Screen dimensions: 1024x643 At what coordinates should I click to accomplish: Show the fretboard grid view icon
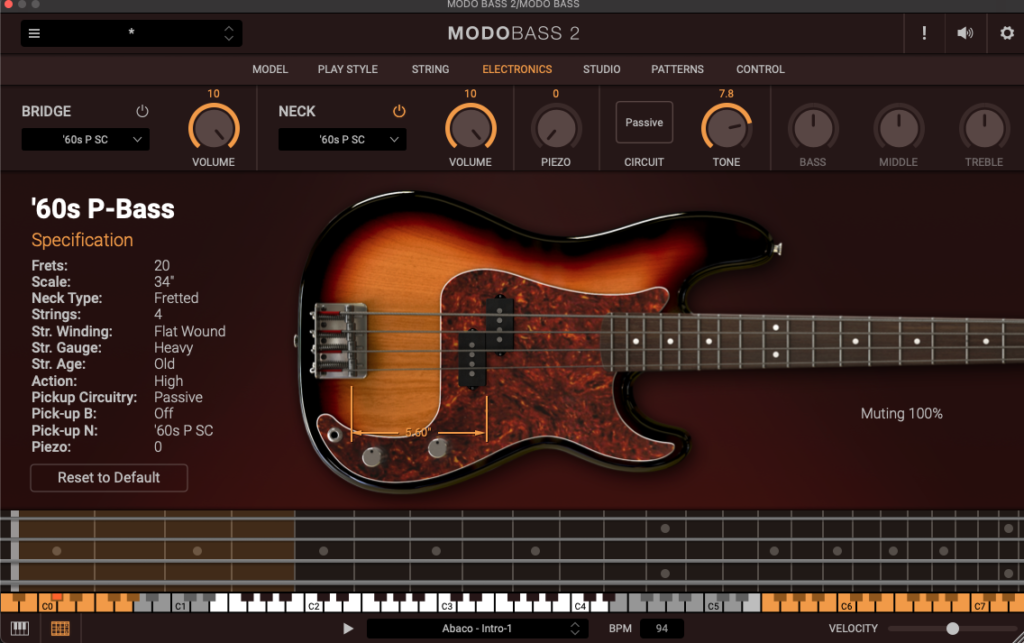[x=60, y=628]
